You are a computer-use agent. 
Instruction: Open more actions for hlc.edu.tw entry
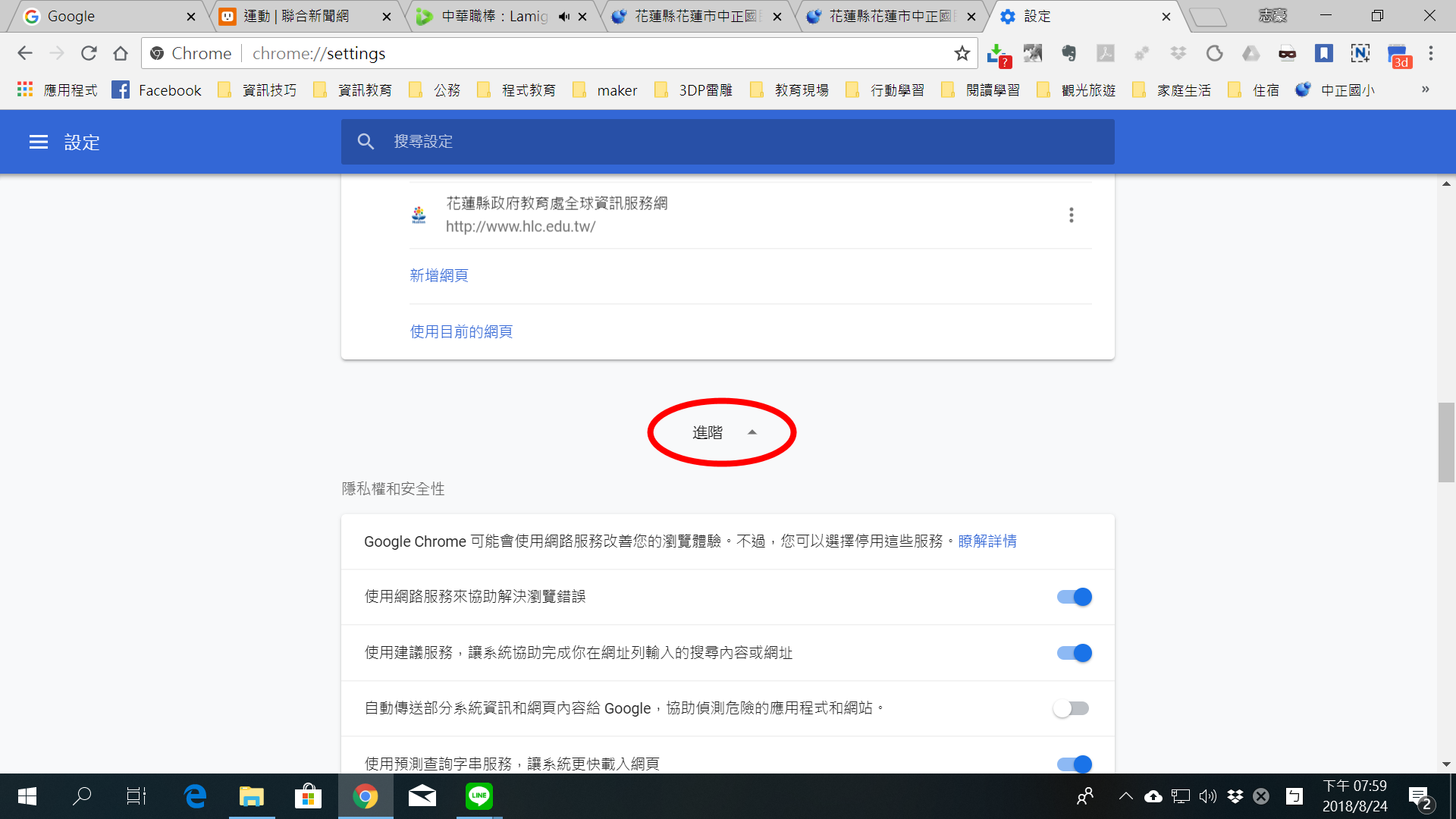1071,215
